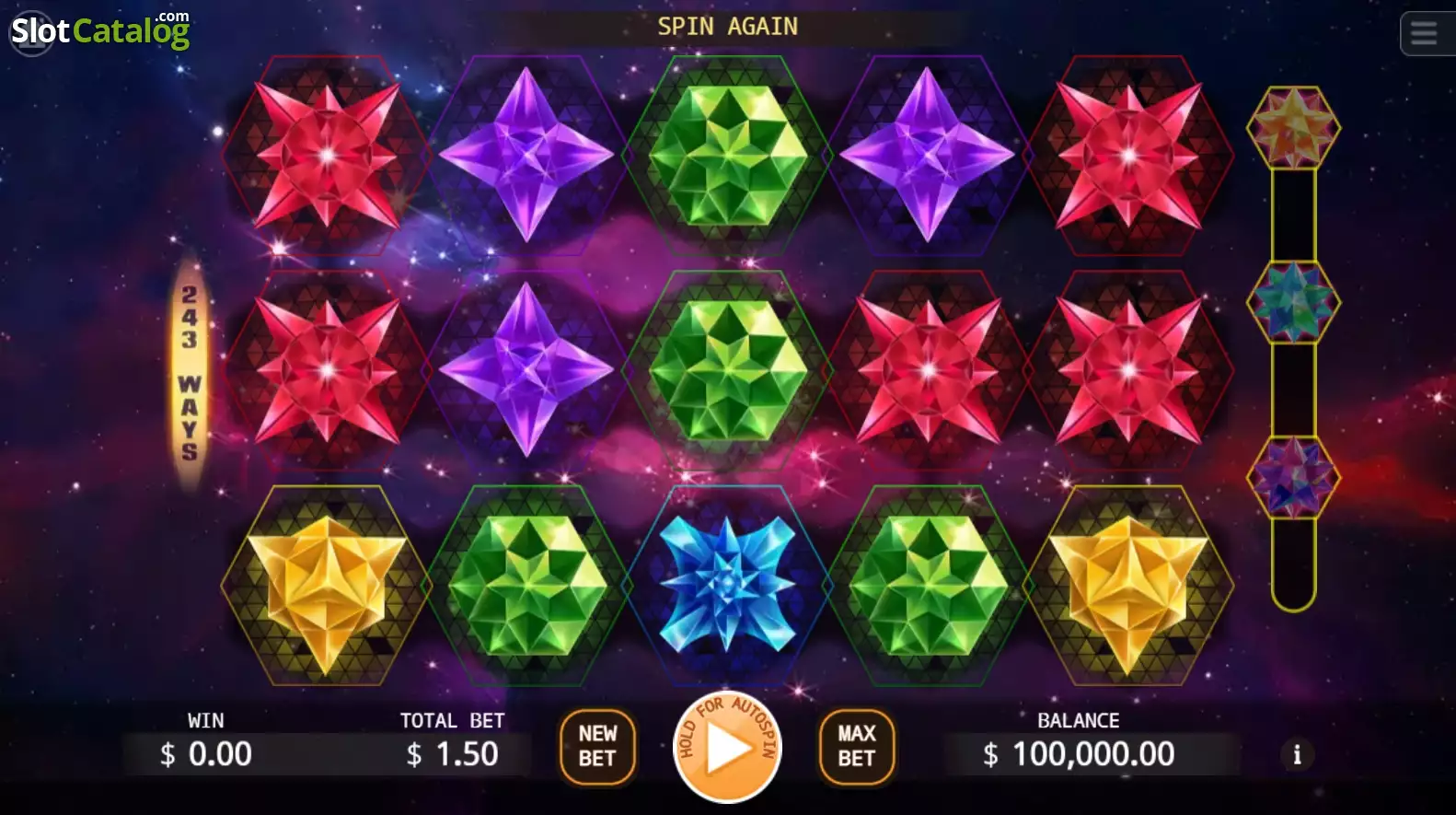Click the MAX BET button
Image resolution: width=1456 pixels, height=815 pixels.
click(856, 746)
